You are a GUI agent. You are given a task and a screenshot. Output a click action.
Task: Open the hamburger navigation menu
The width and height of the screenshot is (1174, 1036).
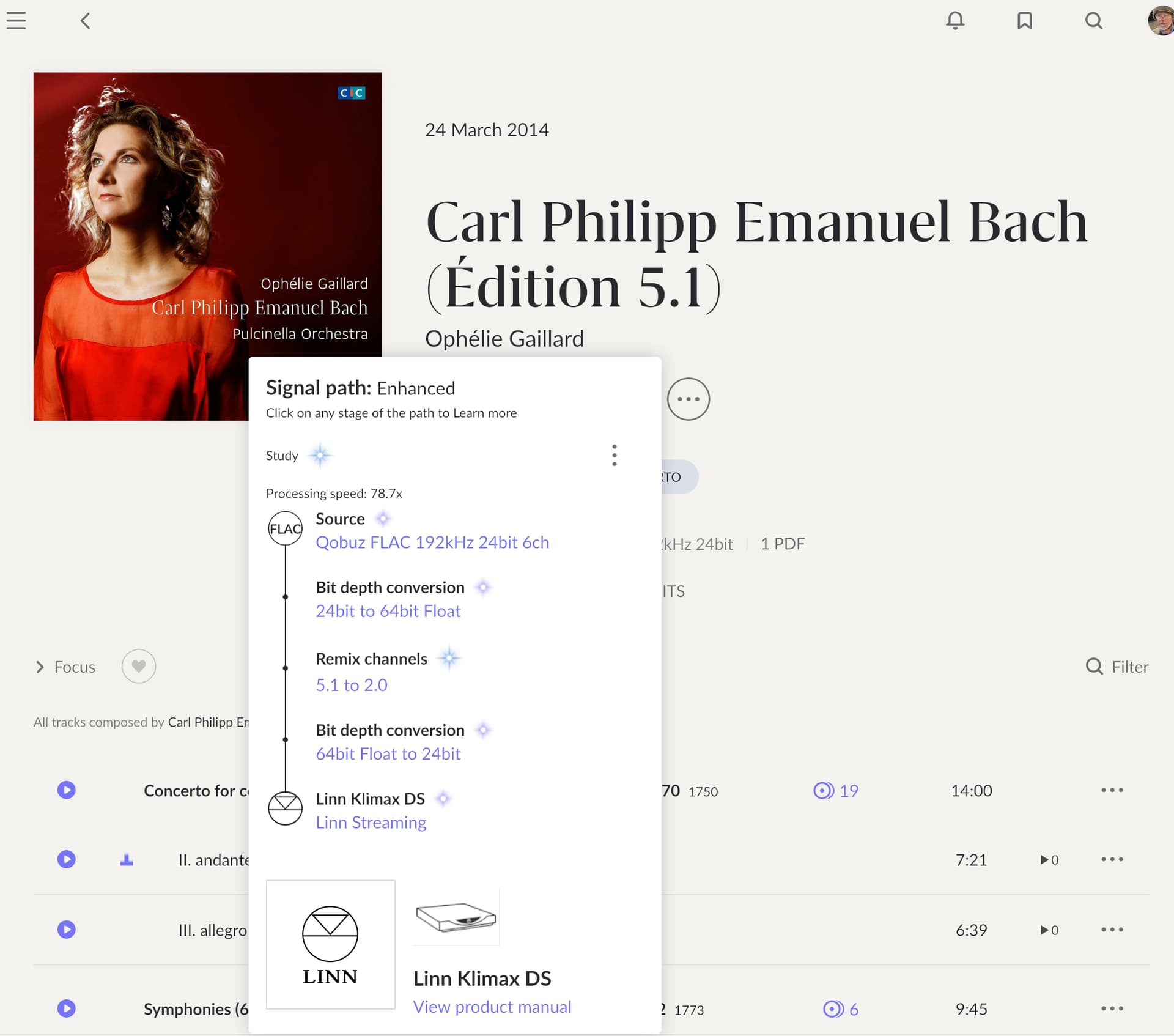pyautogui.click(x=17, y=21)
